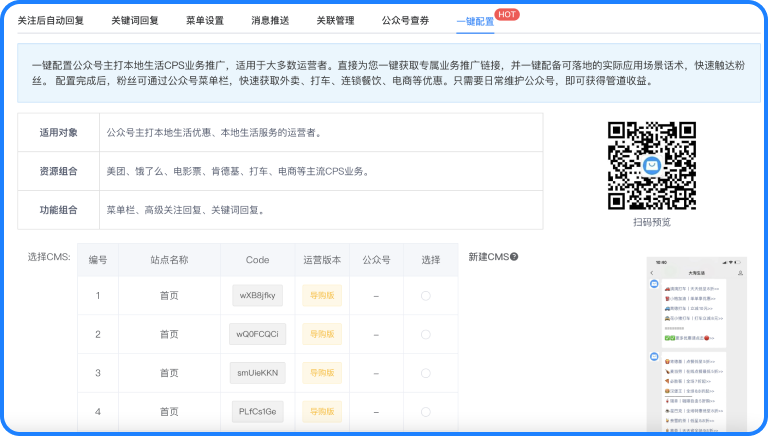Click the second blue chat avatar in phone preview
768x436 pixels.
[654, 354]
